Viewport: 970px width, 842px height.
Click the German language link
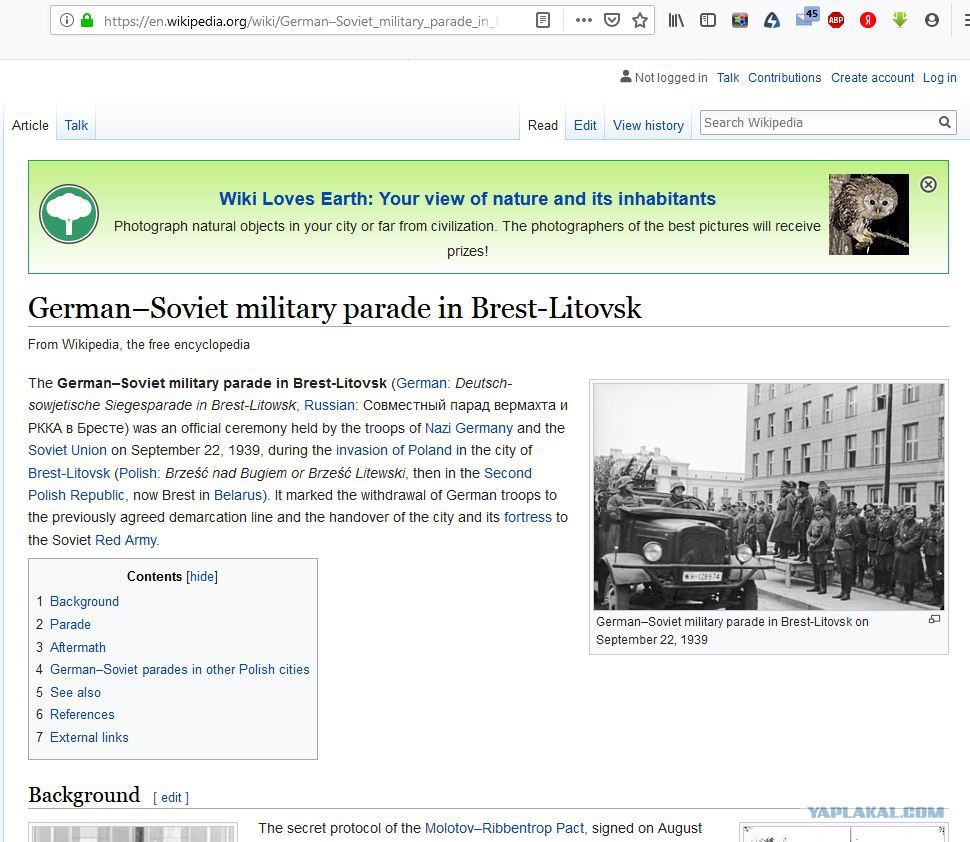421,383
